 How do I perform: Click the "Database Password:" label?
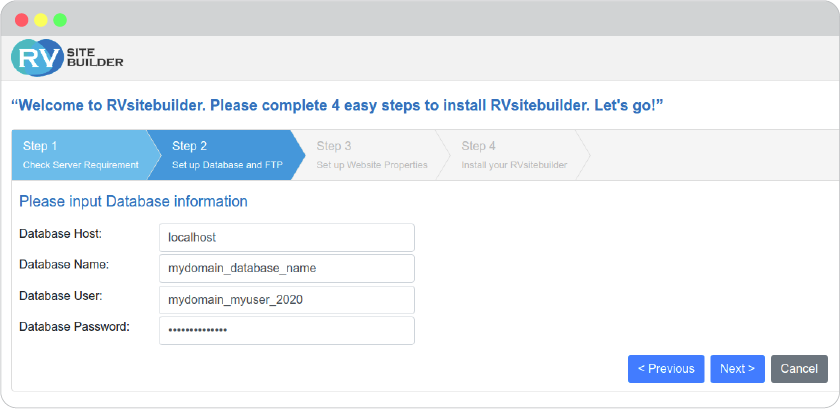pyautogui.click(x=74, y=326)
